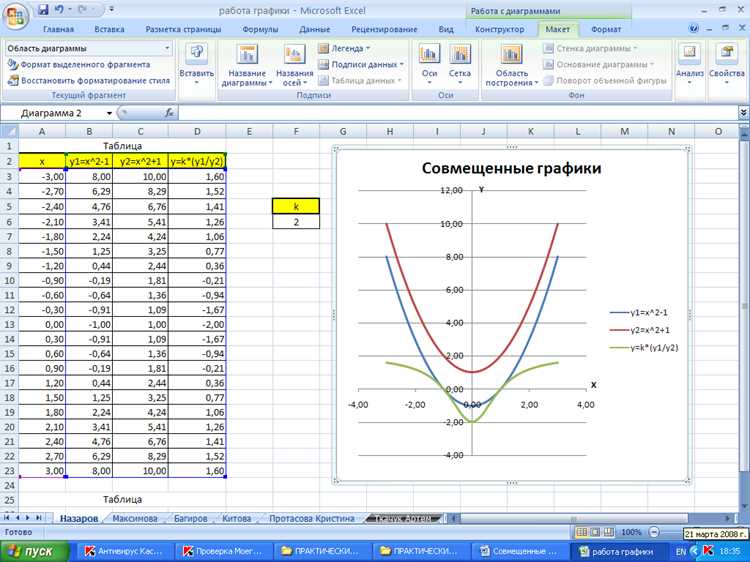The width and height of the screenshot is (750, 562).
Task: Click the Kaspersky tray icon
Action: (709, 551)
